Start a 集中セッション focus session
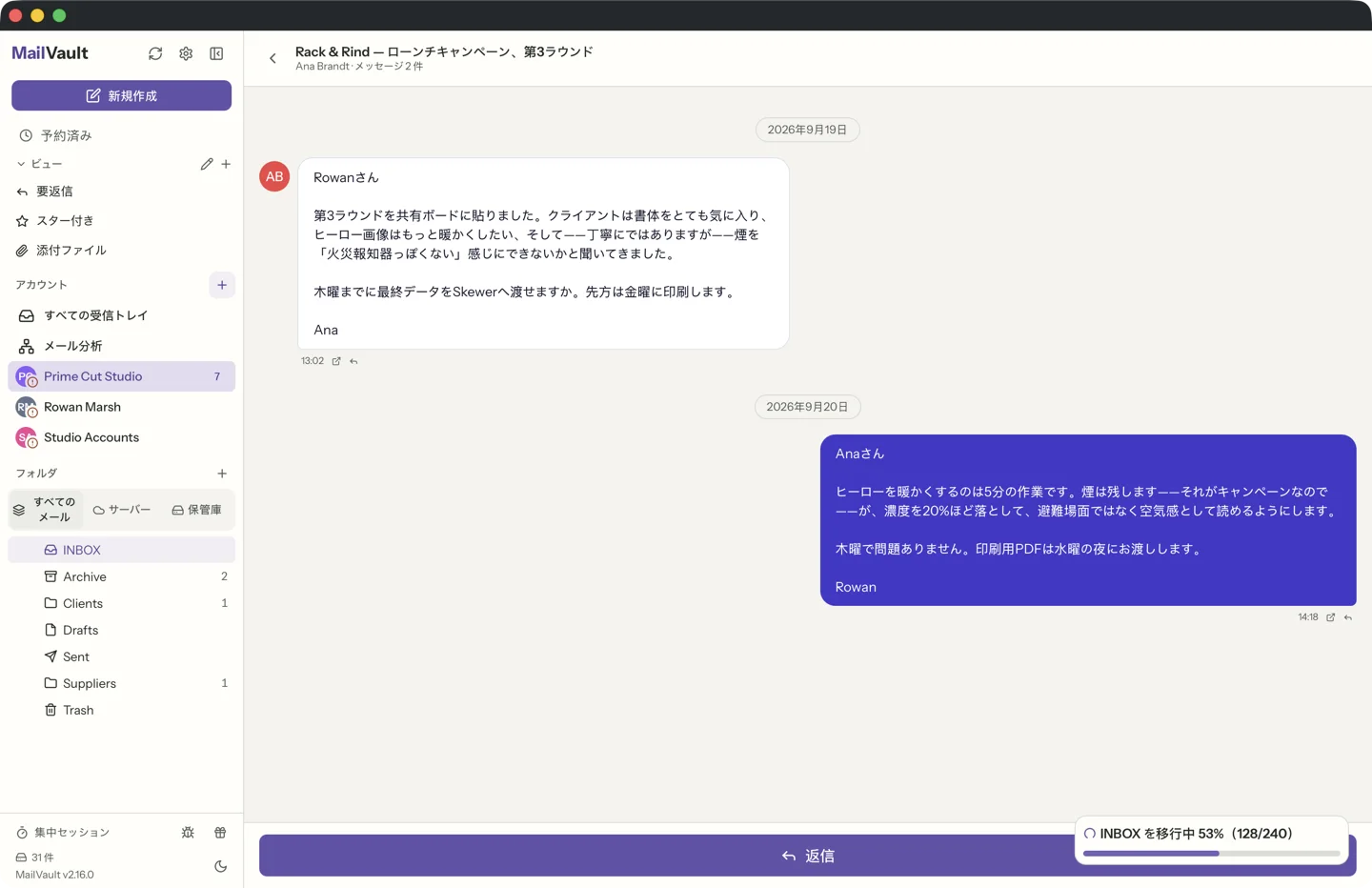Screen dimensions: 1372x888 coord(63,833)
